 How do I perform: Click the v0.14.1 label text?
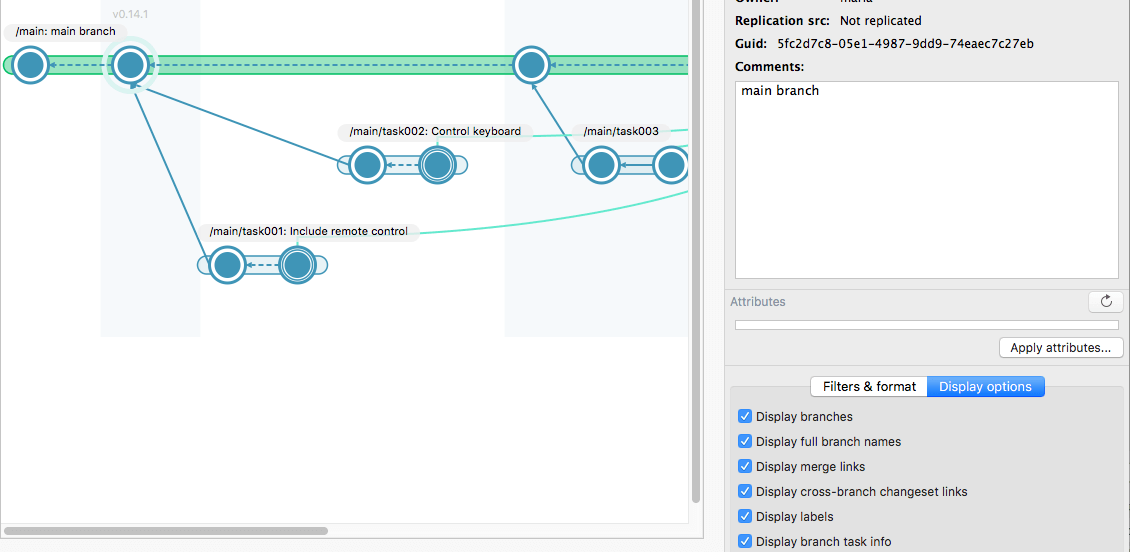130,14
